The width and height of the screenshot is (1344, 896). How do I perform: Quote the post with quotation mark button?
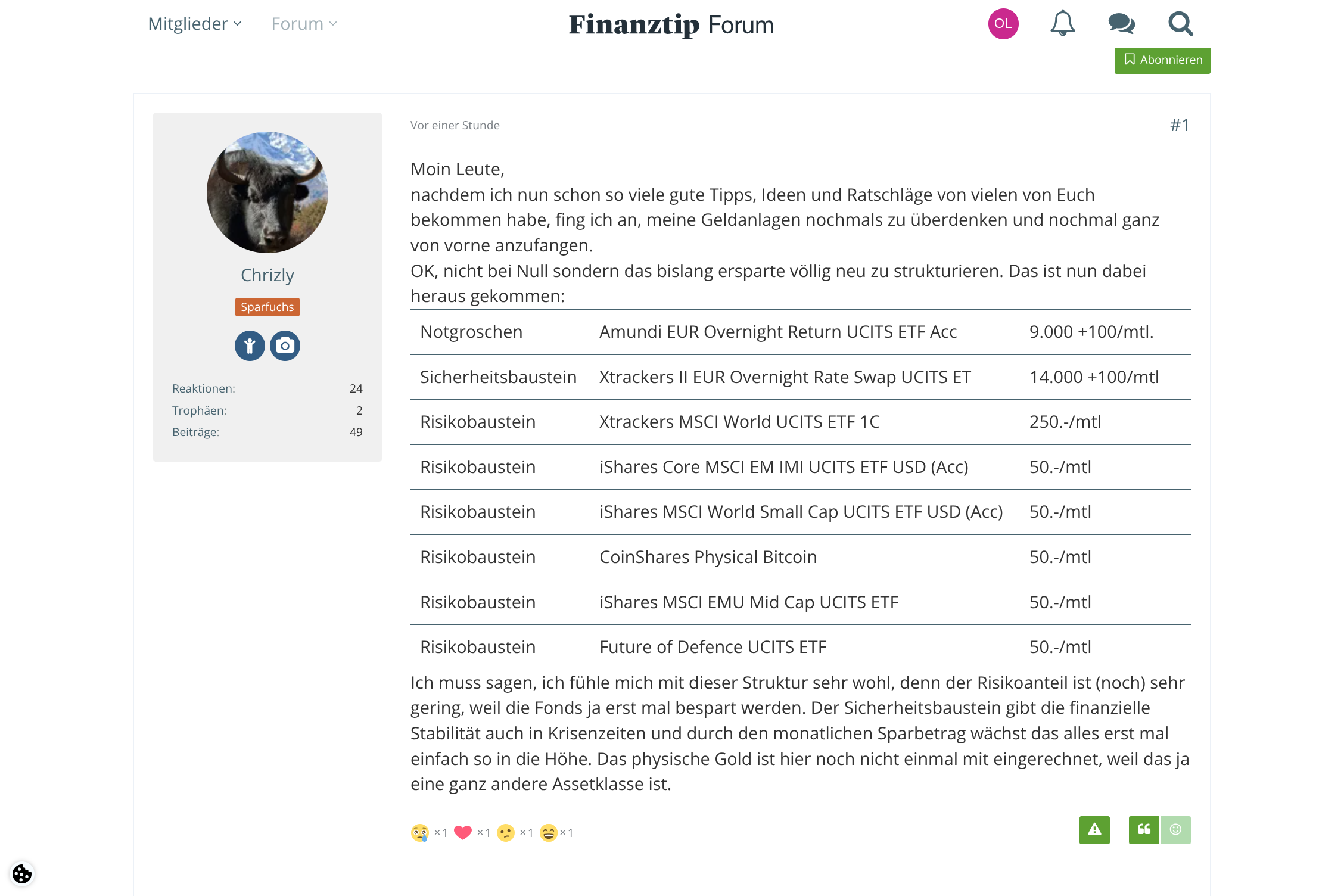(x=1144, y=830)
